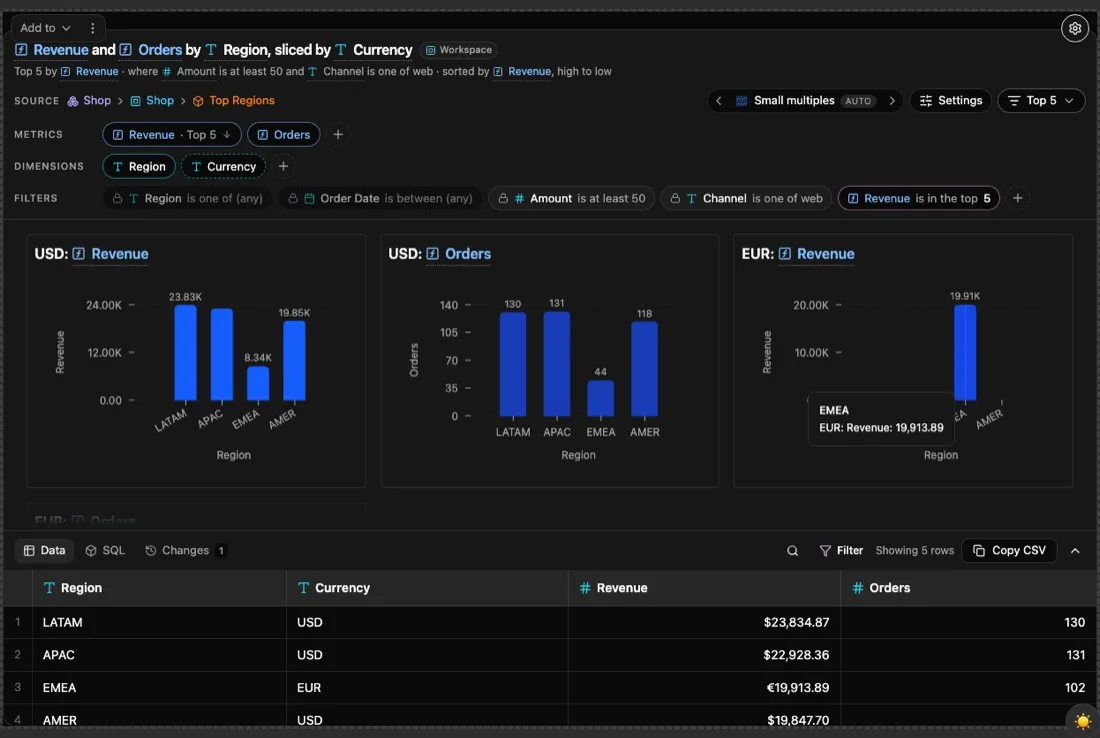Select the Small multiples chart type
The image size is (1100, 738).
pos(805,100)
